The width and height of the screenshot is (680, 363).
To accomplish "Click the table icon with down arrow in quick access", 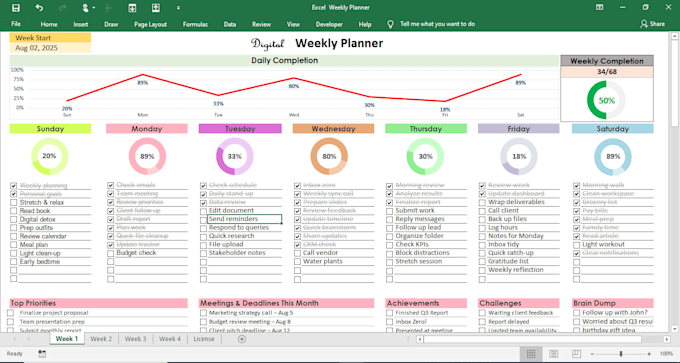I will (132, 8).
